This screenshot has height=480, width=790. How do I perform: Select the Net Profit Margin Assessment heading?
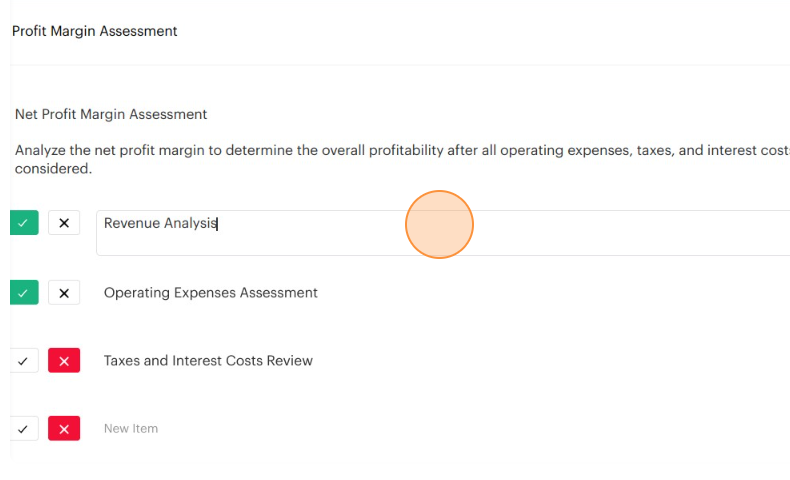pos(111,115)
